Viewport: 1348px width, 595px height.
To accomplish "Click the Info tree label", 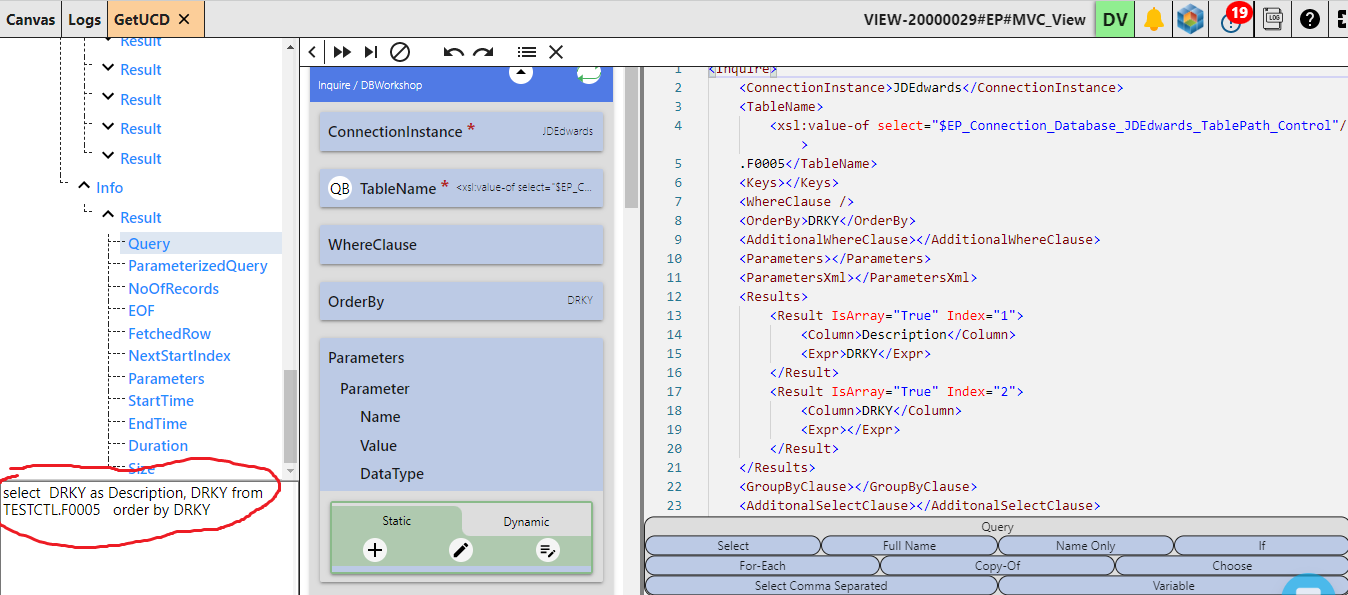I will [109, 187].
